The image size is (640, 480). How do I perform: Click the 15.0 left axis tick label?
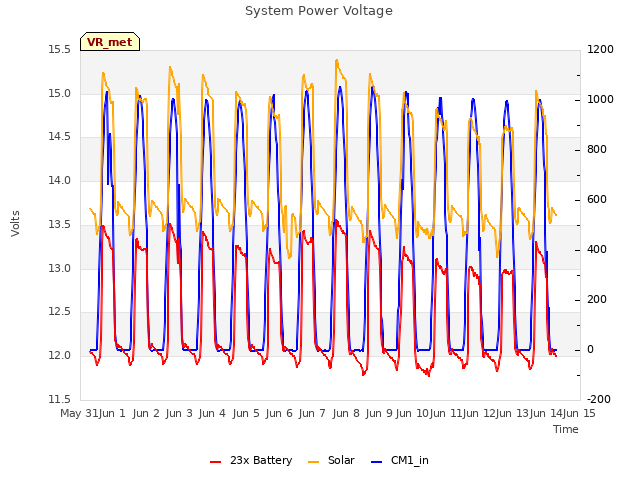[60, 93]
